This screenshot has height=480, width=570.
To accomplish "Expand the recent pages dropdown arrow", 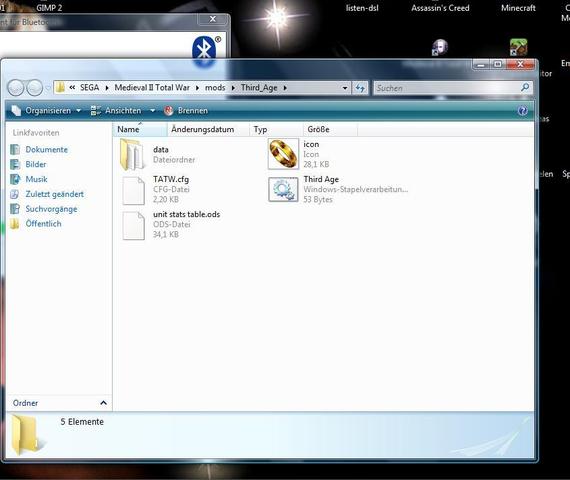I will click(48, 88).
